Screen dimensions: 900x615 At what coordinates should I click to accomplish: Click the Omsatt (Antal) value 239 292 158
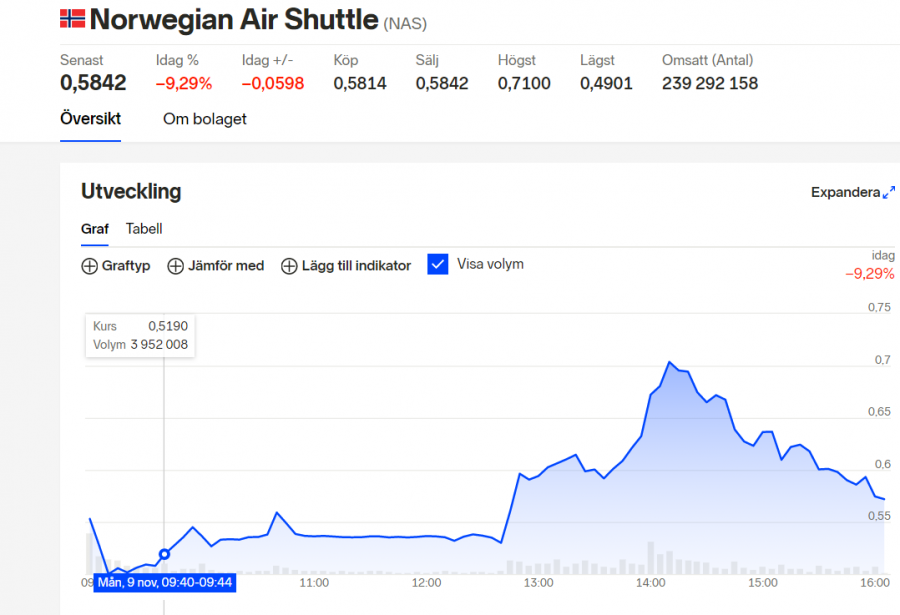click(709, 84)
